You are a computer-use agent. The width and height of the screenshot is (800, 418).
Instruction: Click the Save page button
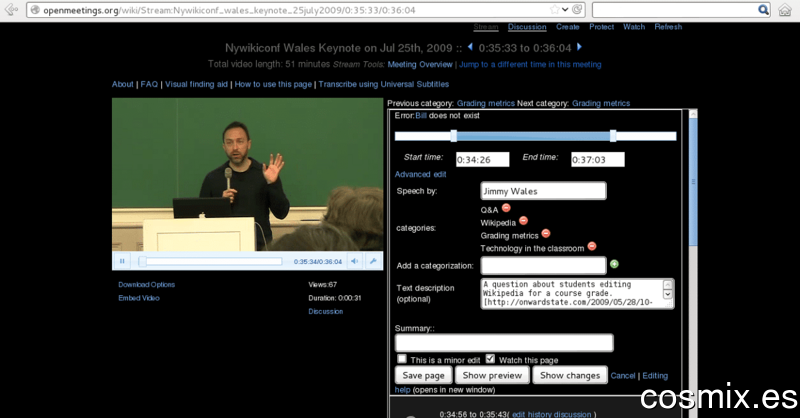[x=423, y=375]
